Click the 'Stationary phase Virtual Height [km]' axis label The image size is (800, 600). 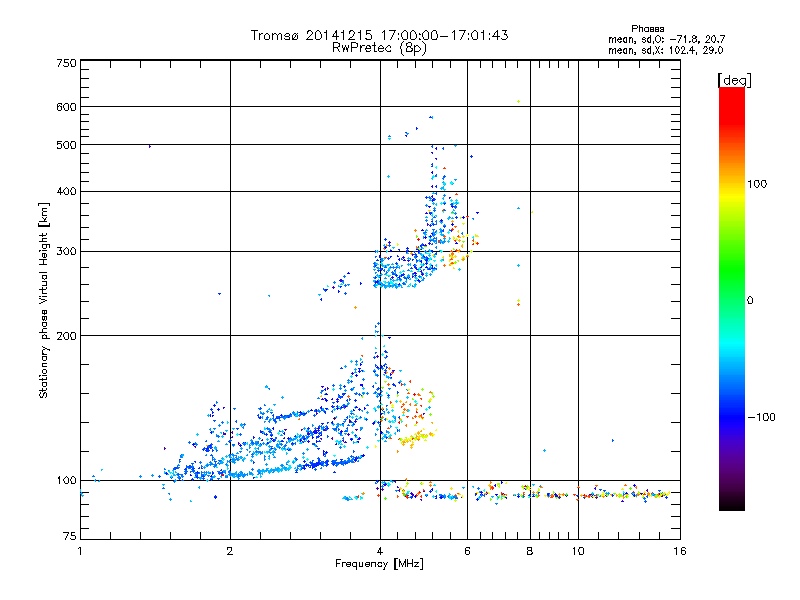(44, 301)
